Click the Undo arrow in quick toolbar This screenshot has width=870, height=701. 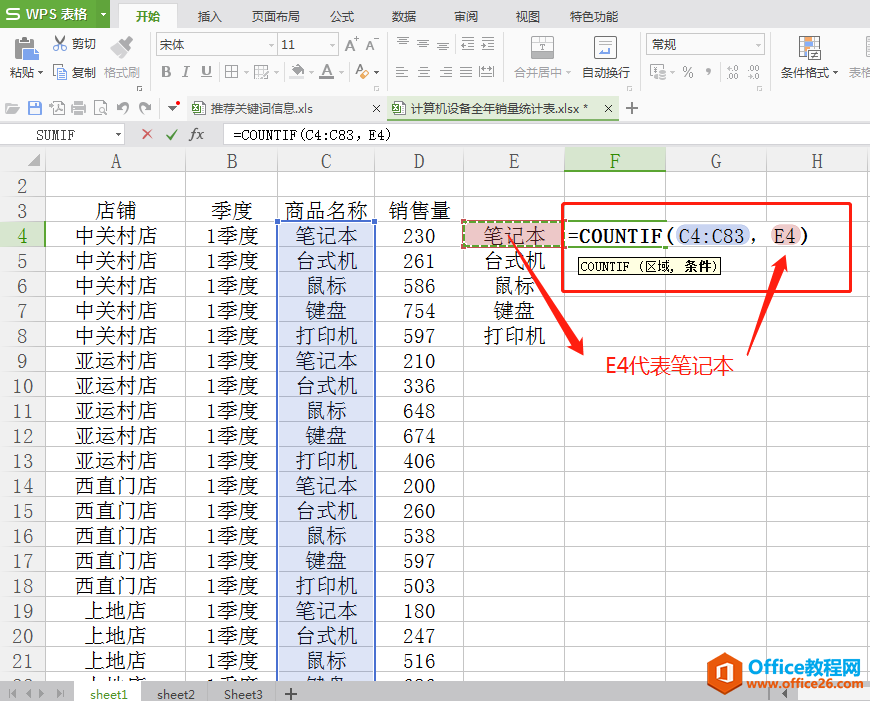point(123,108)
